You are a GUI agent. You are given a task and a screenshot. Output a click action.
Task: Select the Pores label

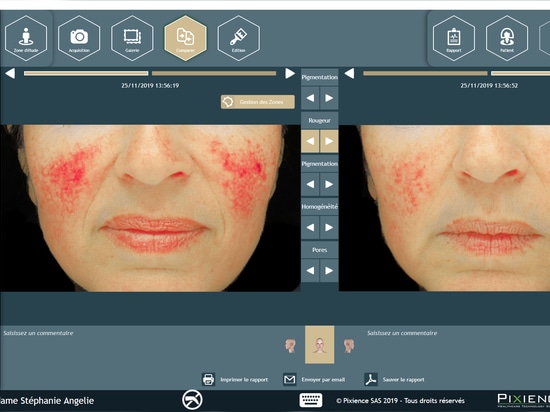pyautogui.click(x=320, y=250)
